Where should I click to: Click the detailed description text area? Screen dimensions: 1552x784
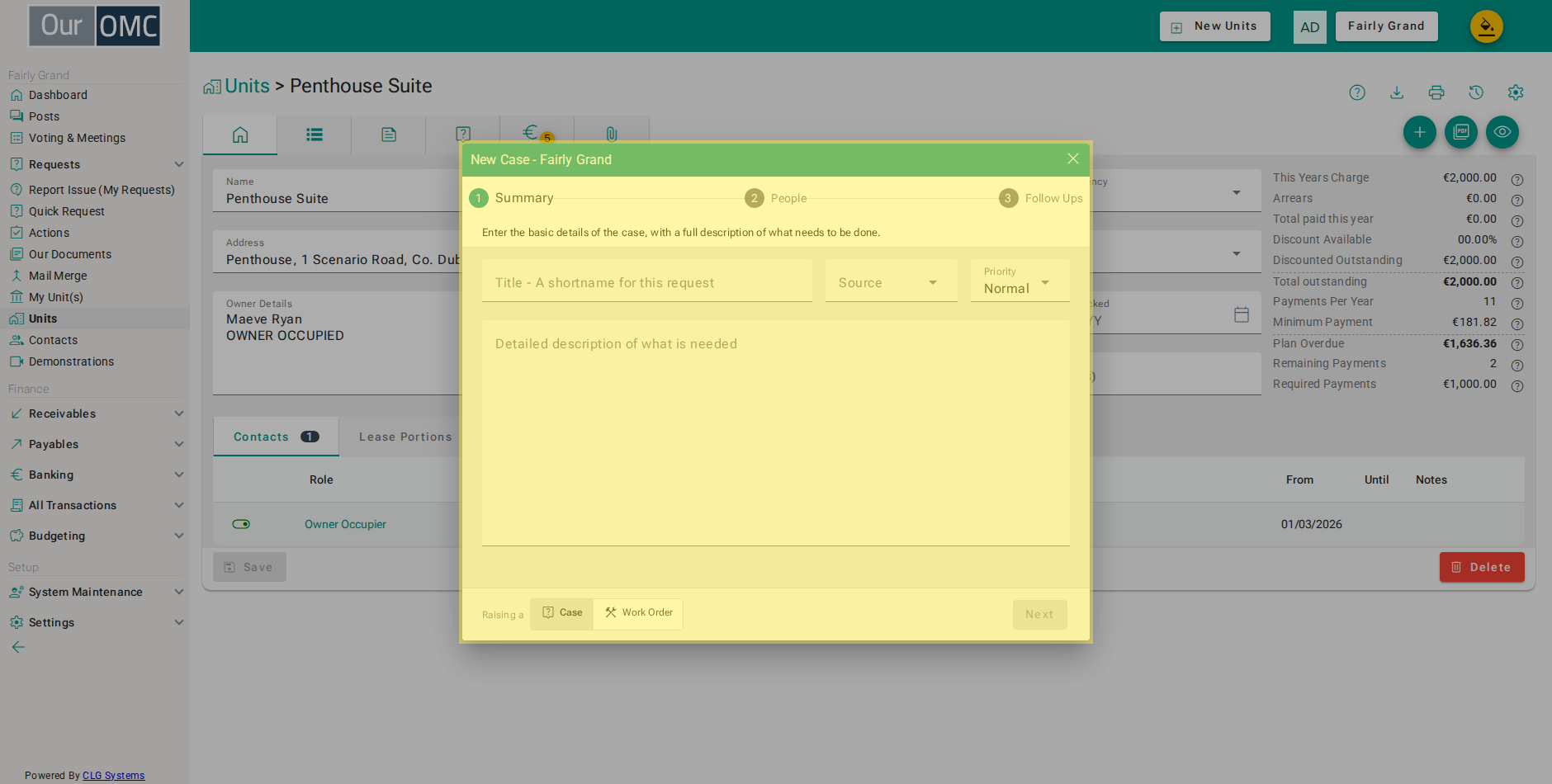tap(776, 433)
